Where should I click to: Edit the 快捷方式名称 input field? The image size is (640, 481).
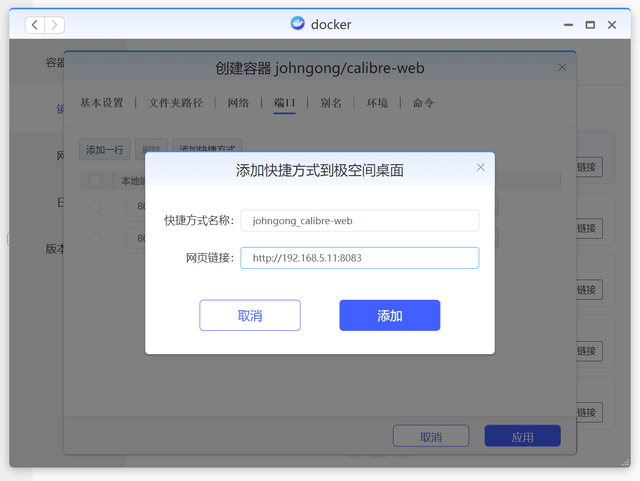[360, 221]
